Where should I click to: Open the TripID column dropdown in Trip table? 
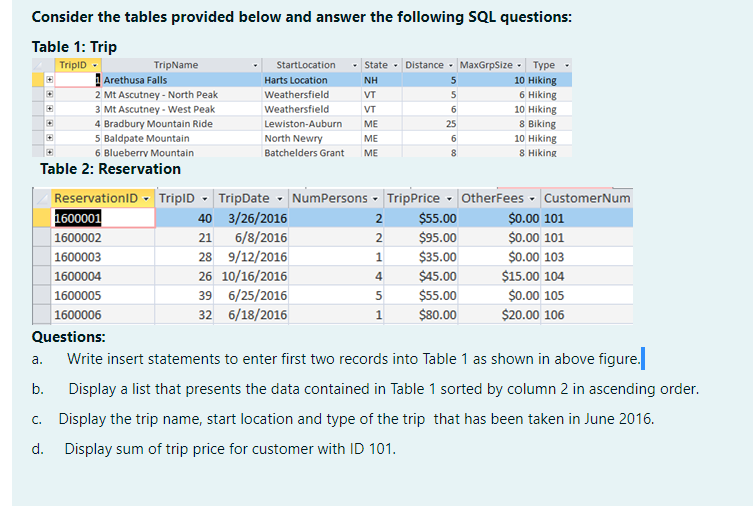pyautogui.click(x=95, y=65)
